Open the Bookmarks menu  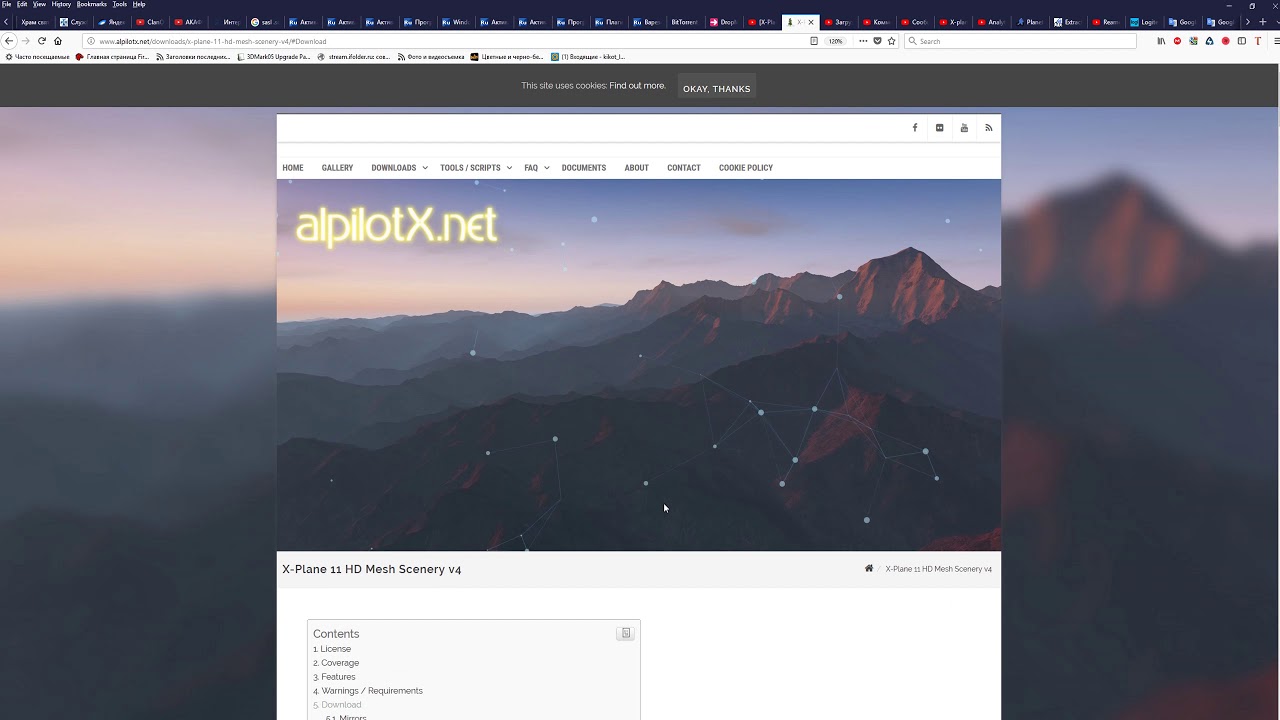[92, 4]
